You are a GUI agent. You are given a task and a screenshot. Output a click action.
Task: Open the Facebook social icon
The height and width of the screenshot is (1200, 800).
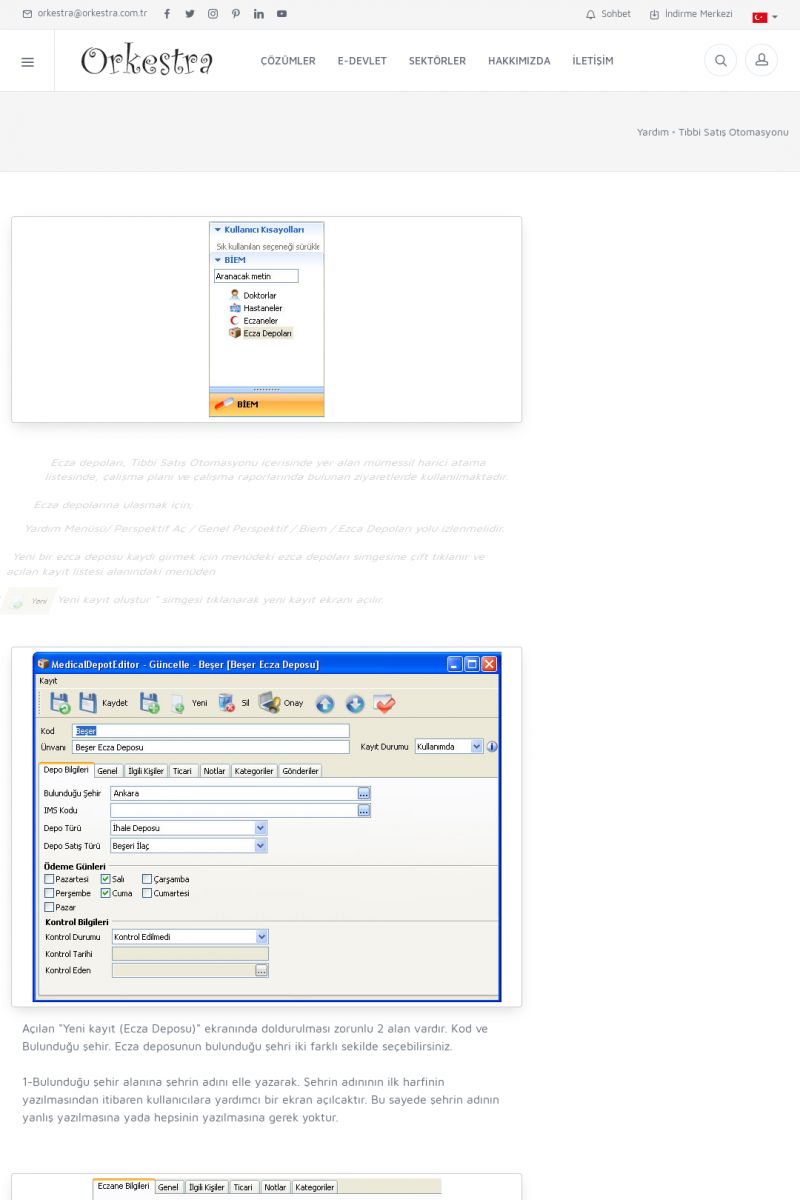click(167, 14)
